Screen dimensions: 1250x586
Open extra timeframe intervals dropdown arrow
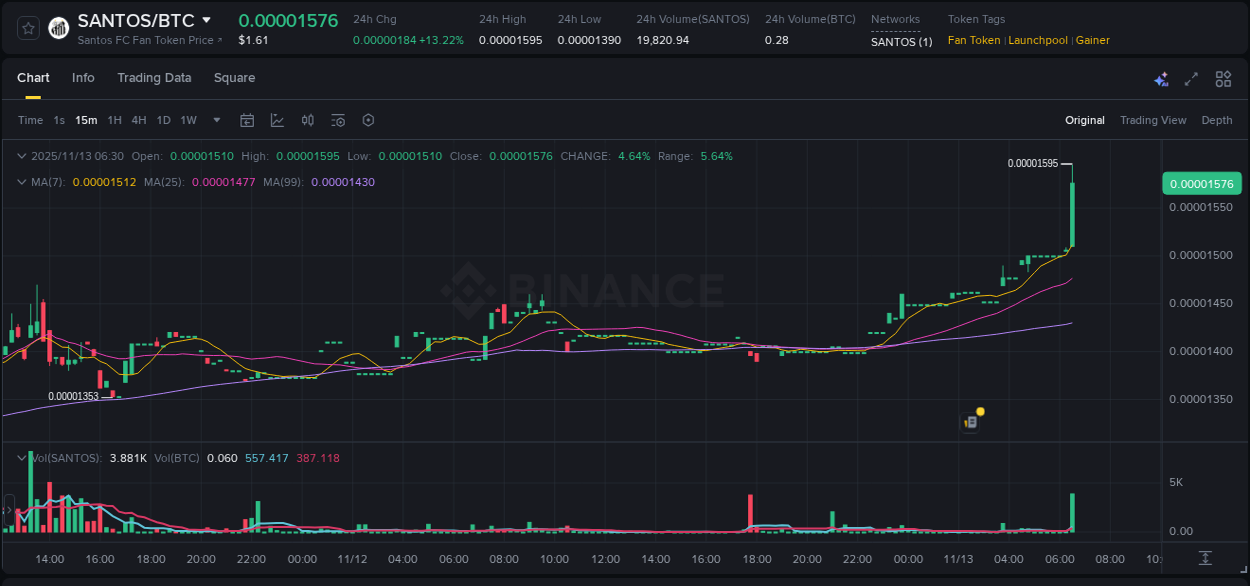click(215, 120)
